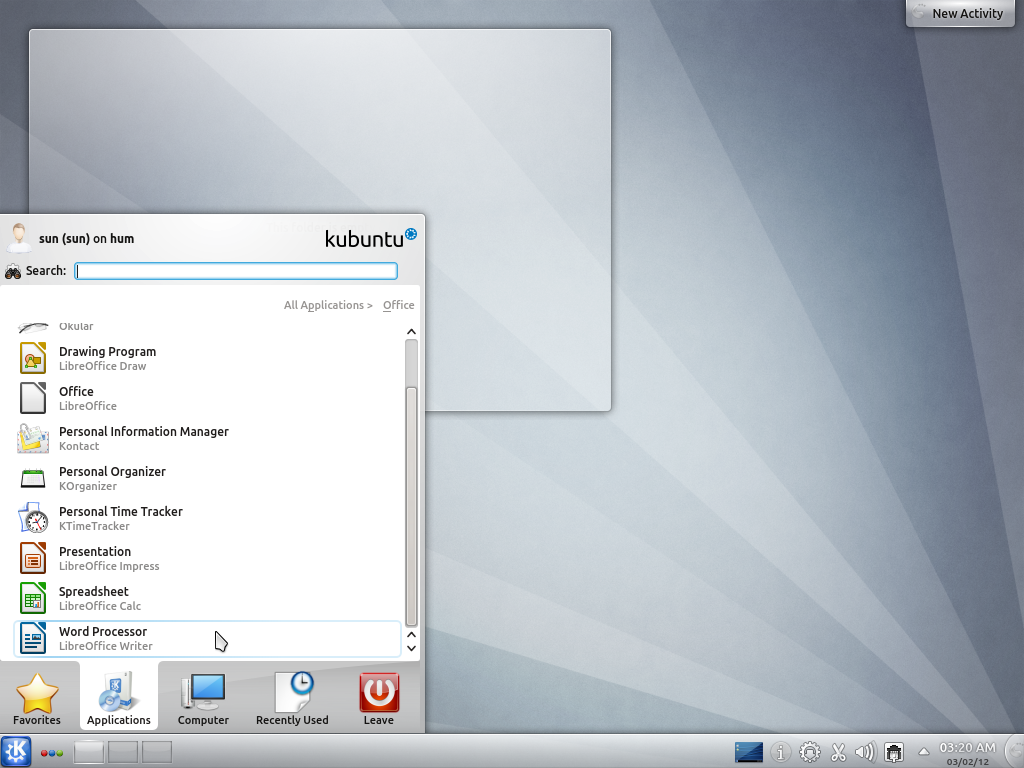The height and width of the screenshot is (768, 1024).
Task: Click the gear tray icon
Action: 810,752
